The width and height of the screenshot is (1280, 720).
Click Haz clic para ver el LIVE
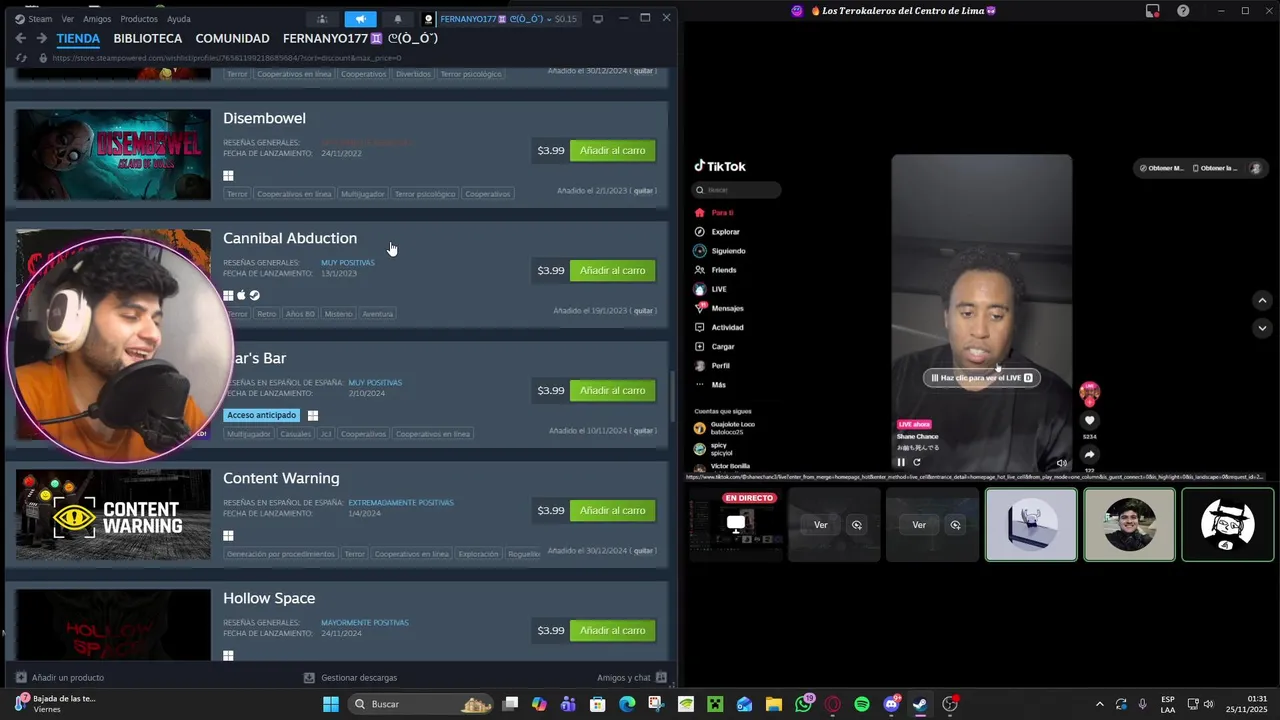tap(982, 378)
